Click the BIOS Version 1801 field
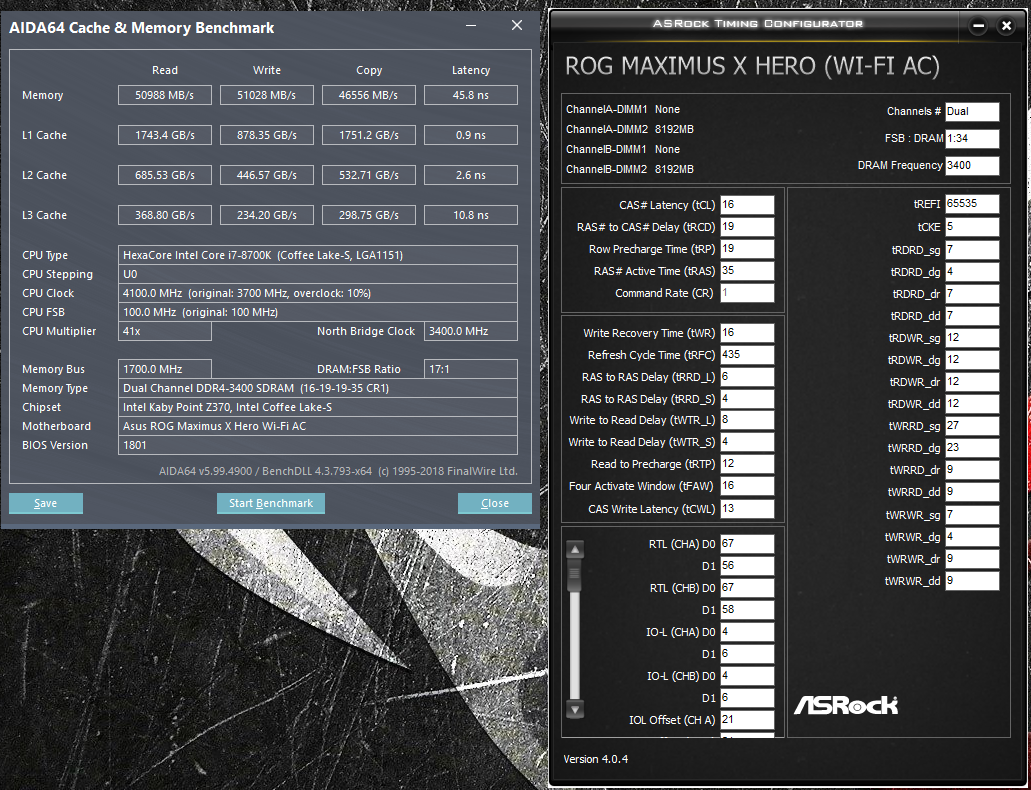1031x790 pixels. tap(318, 445)
